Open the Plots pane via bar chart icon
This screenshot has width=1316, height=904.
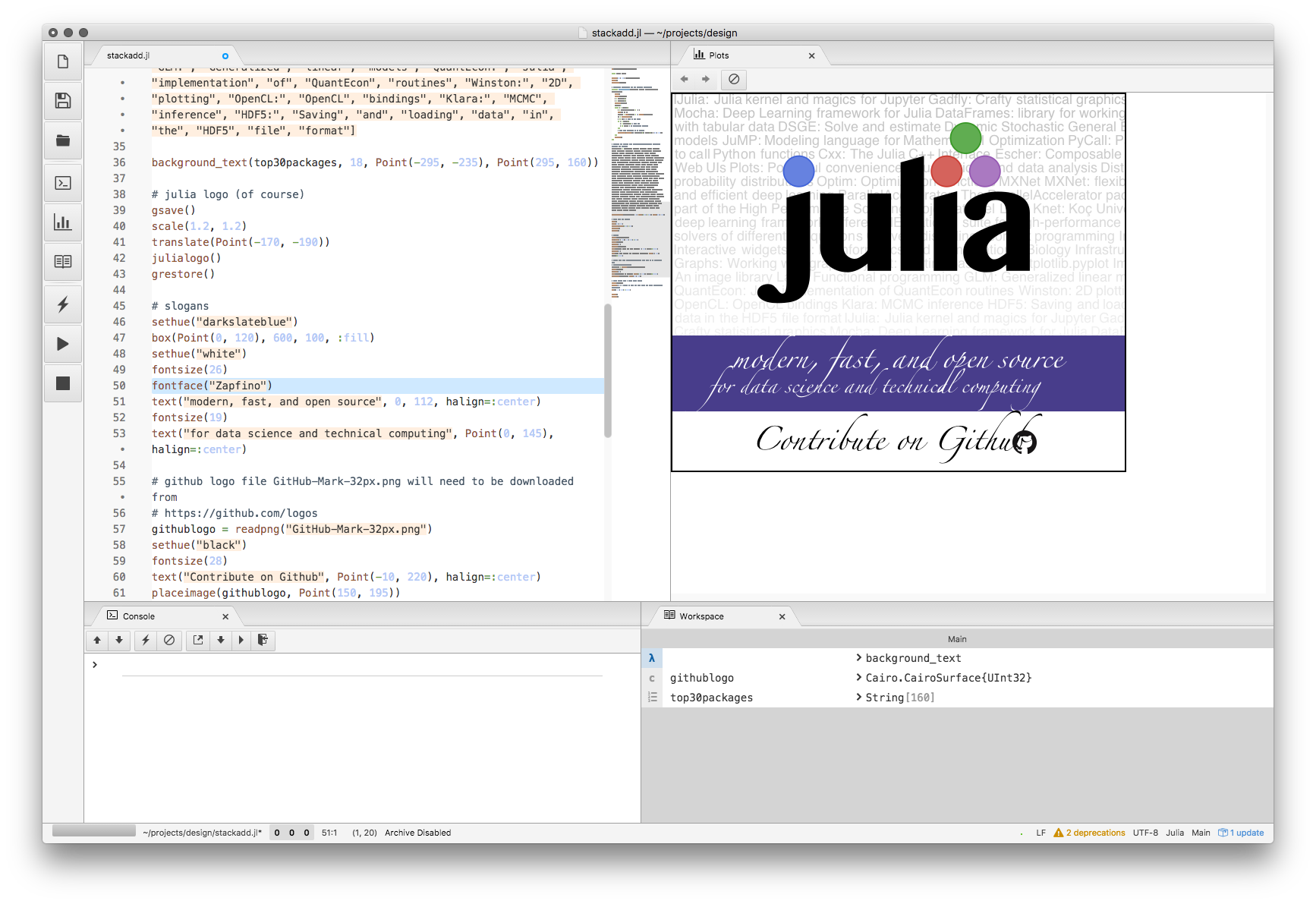[x=63, y=222]
